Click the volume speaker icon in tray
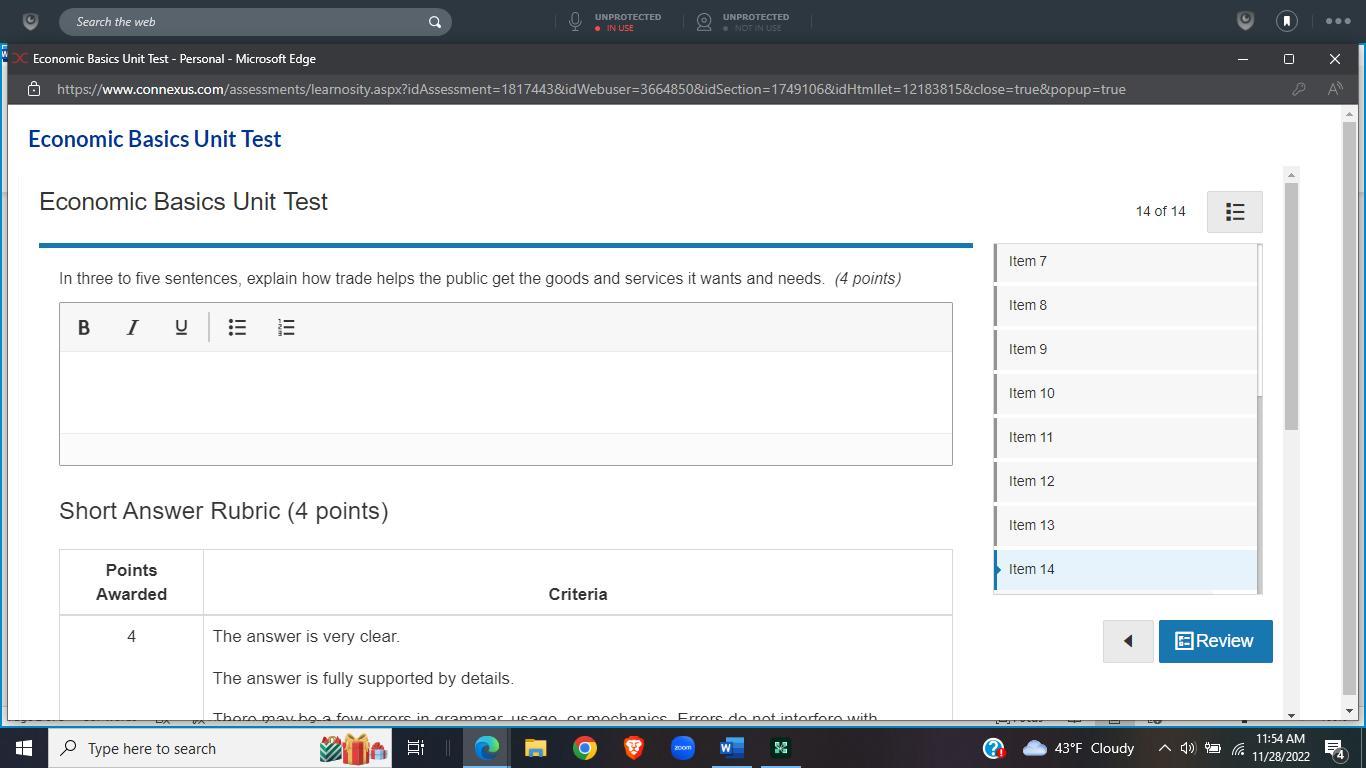 [1188, 748]
